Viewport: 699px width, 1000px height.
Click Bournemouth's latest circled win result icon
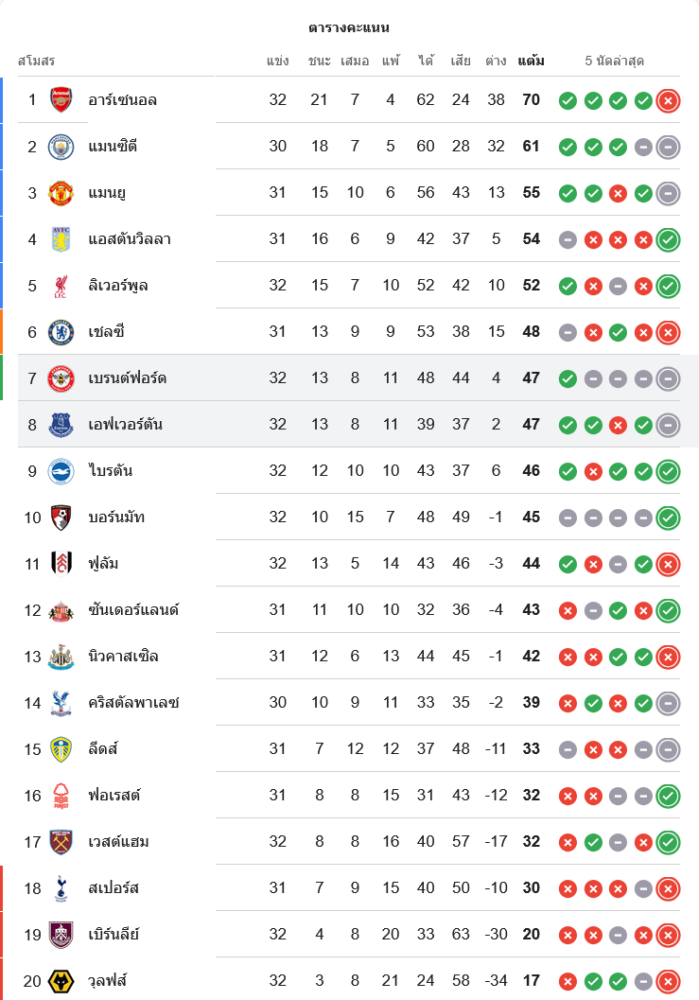(x=669, y=518)
